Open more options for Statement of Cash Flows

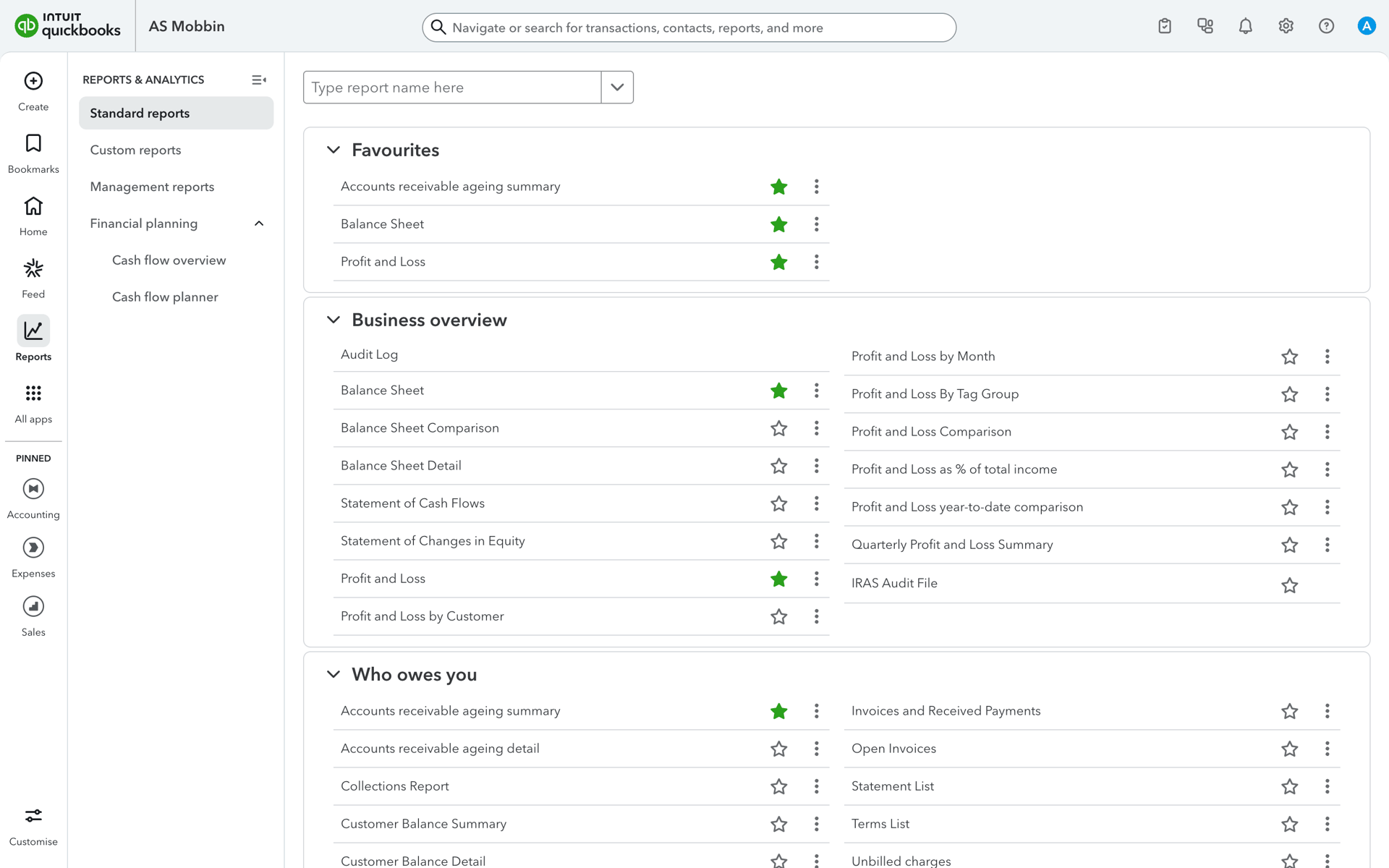click(x=817, y=503)
